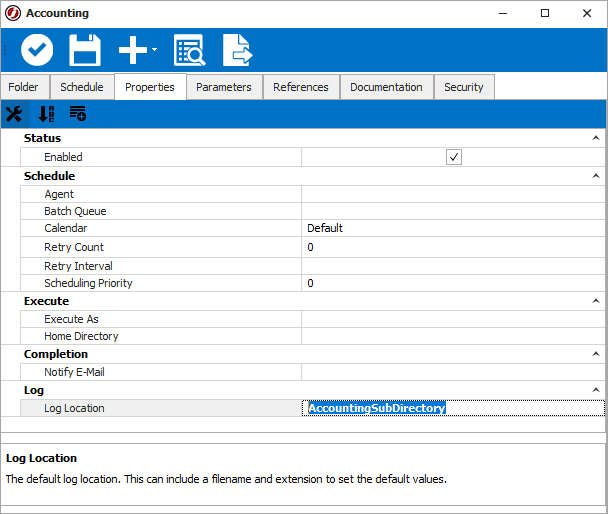Click the Agent value field
The image size is (608, 514).
453,194
